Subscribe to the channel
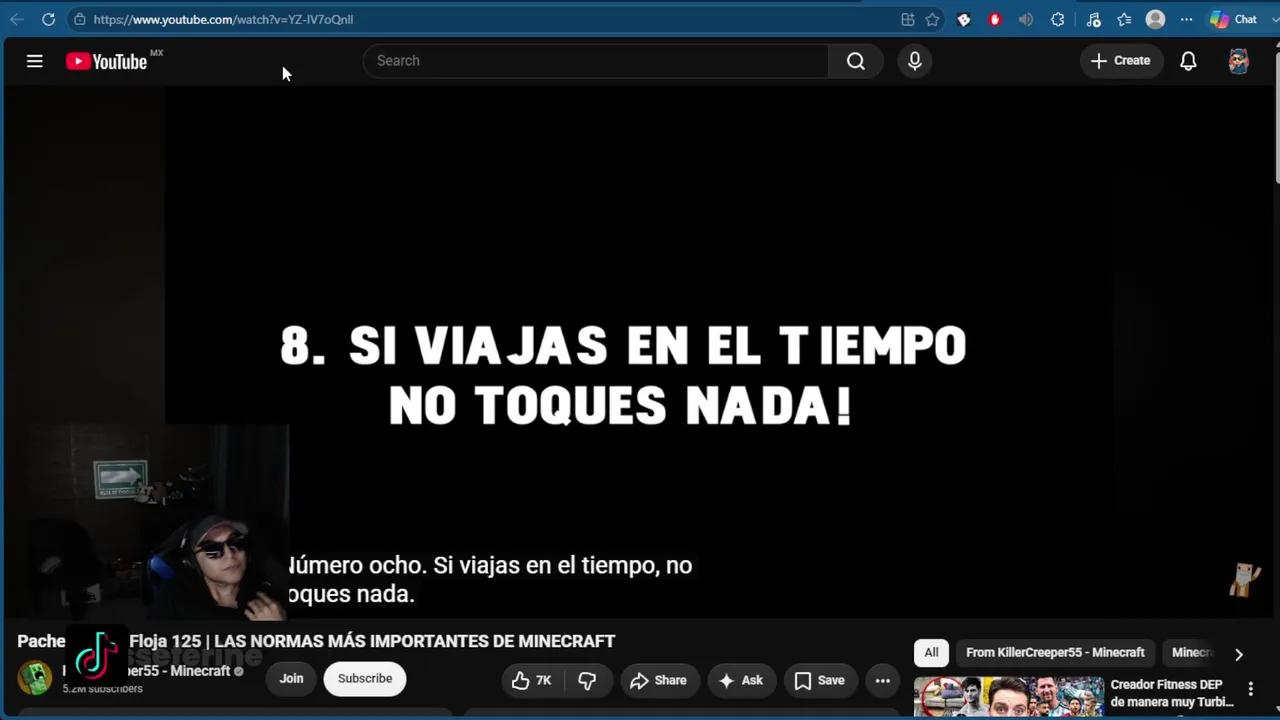Image resolution: width=1280 pixels, height=720 pixels. (365, 678)
